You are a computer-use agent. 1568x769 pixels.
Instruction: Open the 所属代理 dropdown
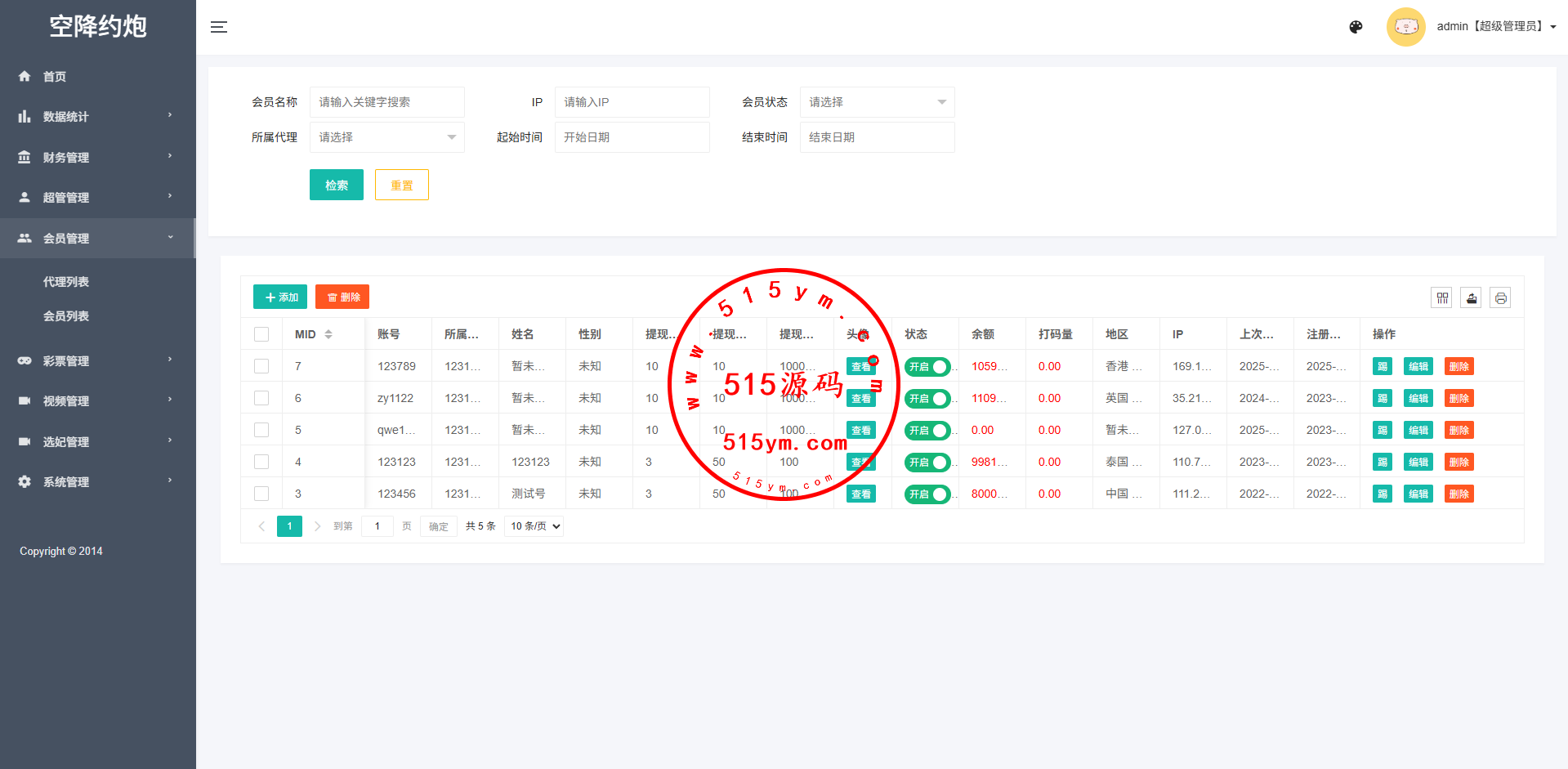(386, 137)
